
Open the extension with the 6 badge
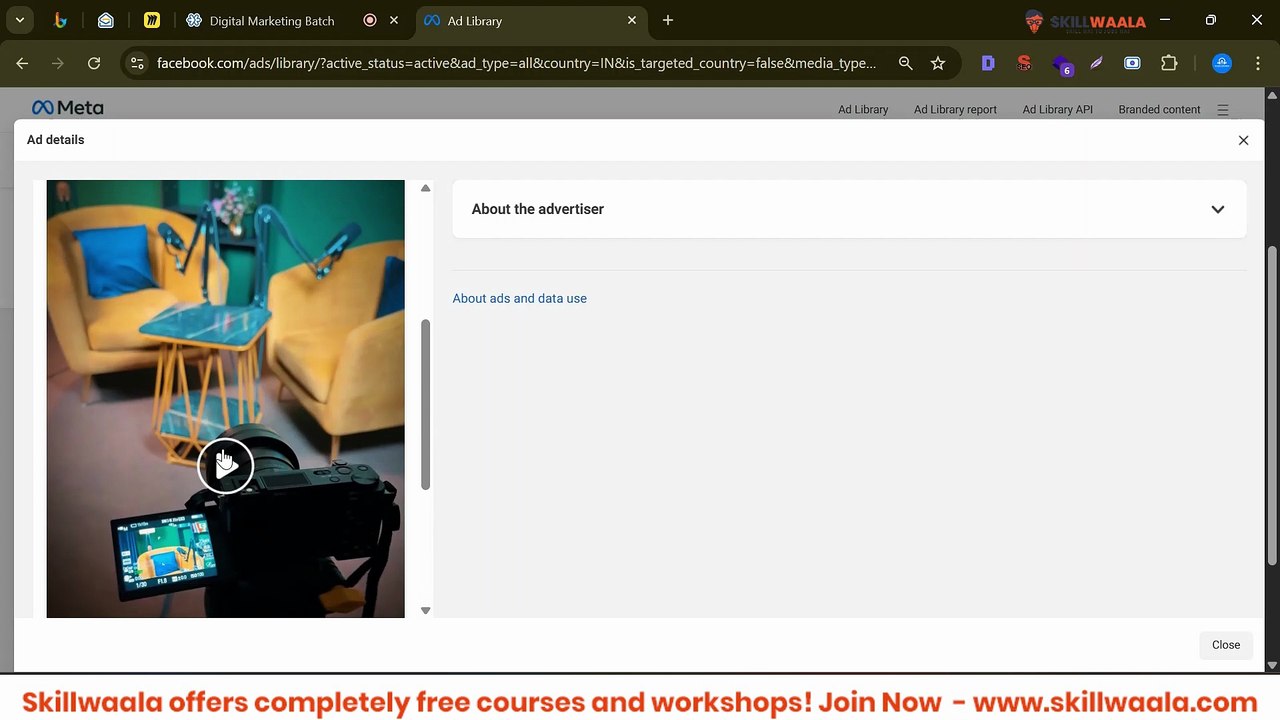pyautogui.click(x=1062, y=64)
